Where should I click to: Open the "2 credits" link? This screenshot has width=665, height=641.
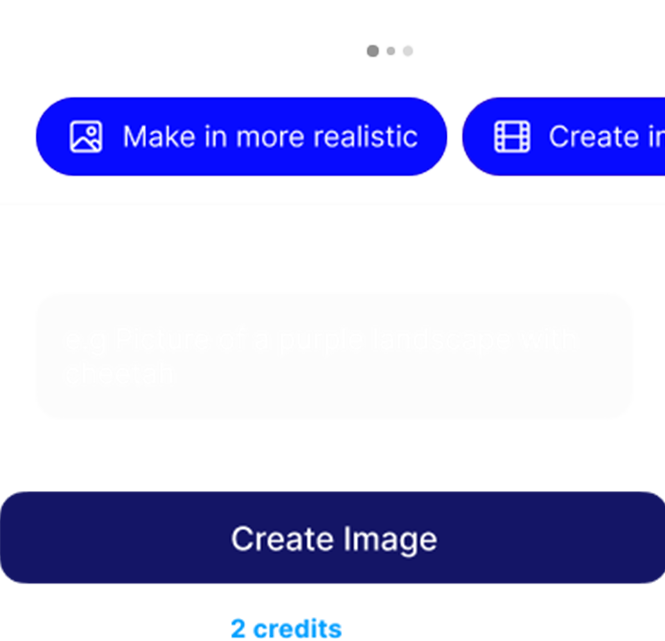(x=286, y=628)
